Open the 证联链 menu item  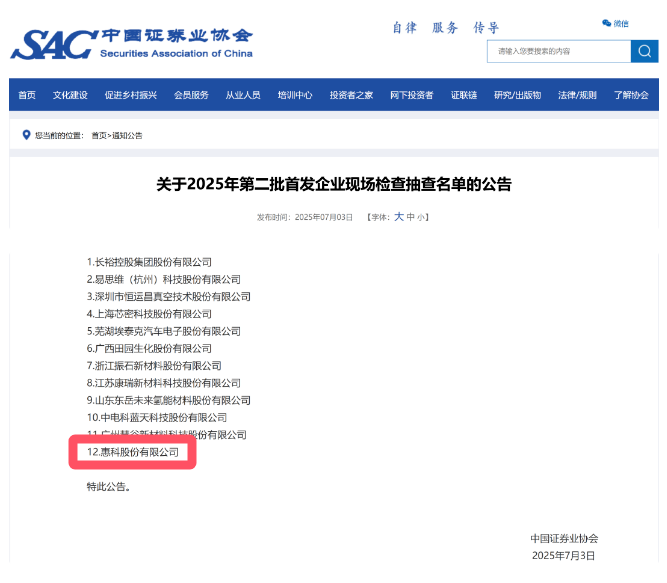coord(464,95)
